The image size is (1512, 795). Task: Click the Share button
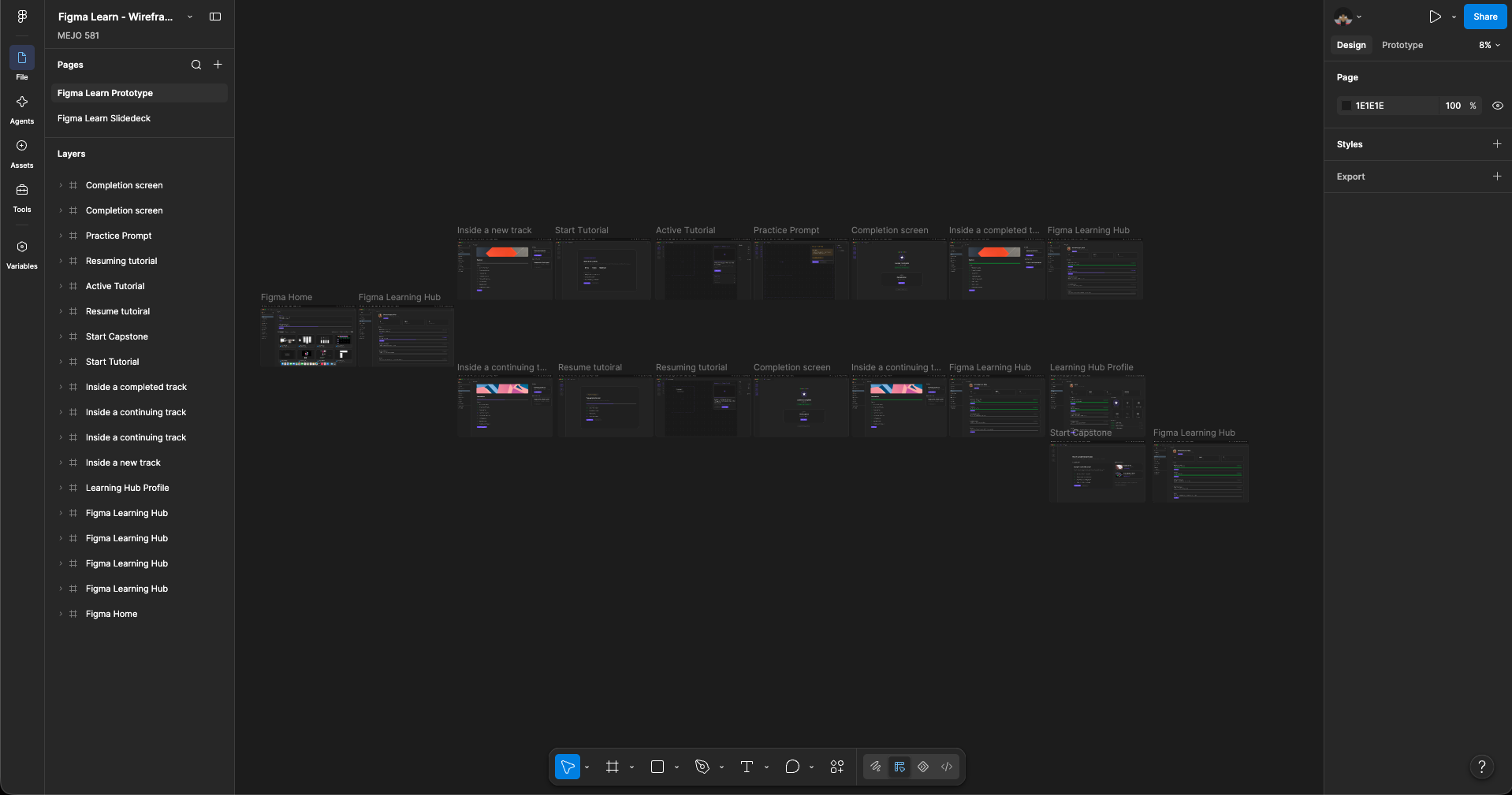tap(1485, 17)
